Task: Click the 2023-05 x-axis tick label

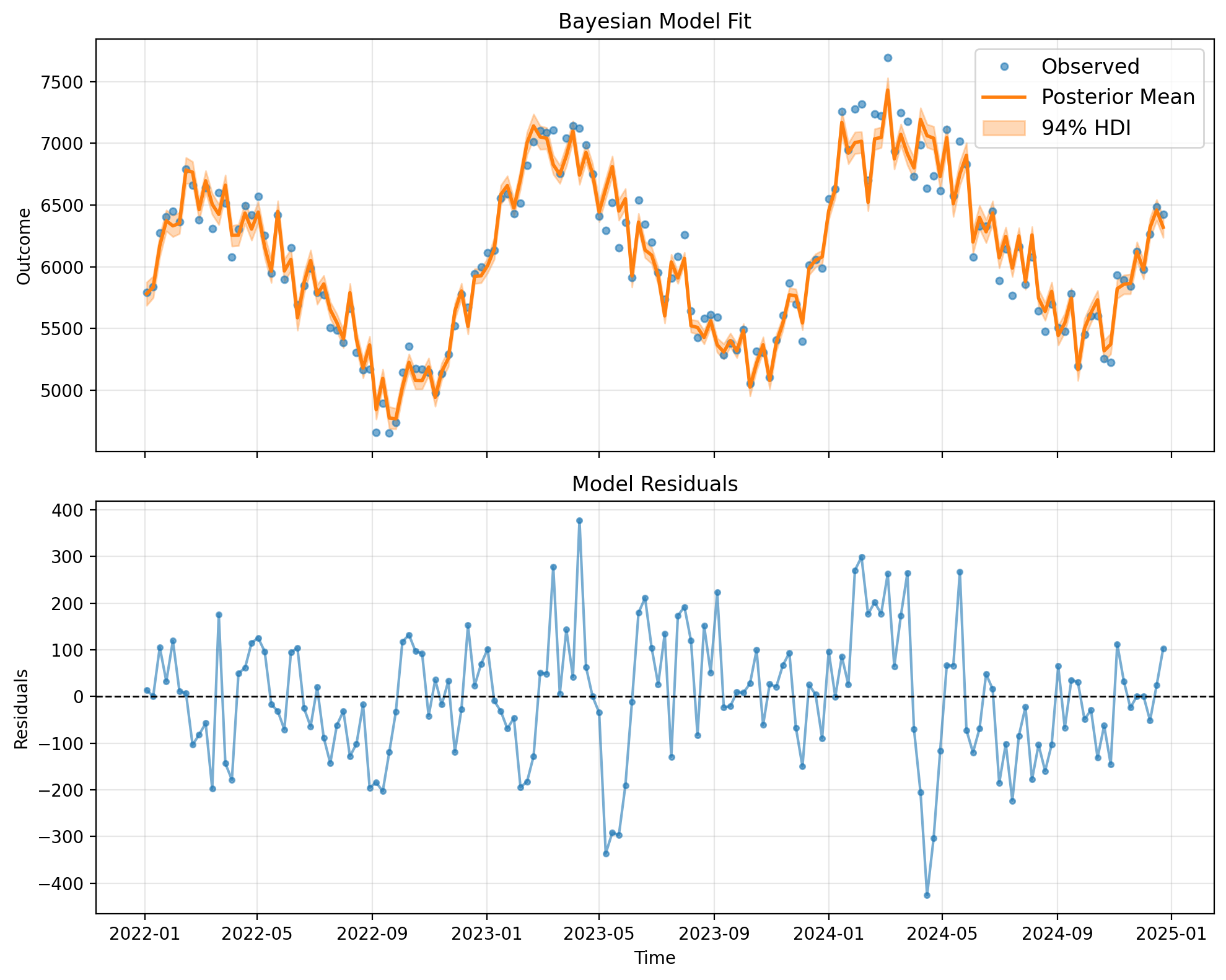Action: pyautogui.click(x=599, y=934)
